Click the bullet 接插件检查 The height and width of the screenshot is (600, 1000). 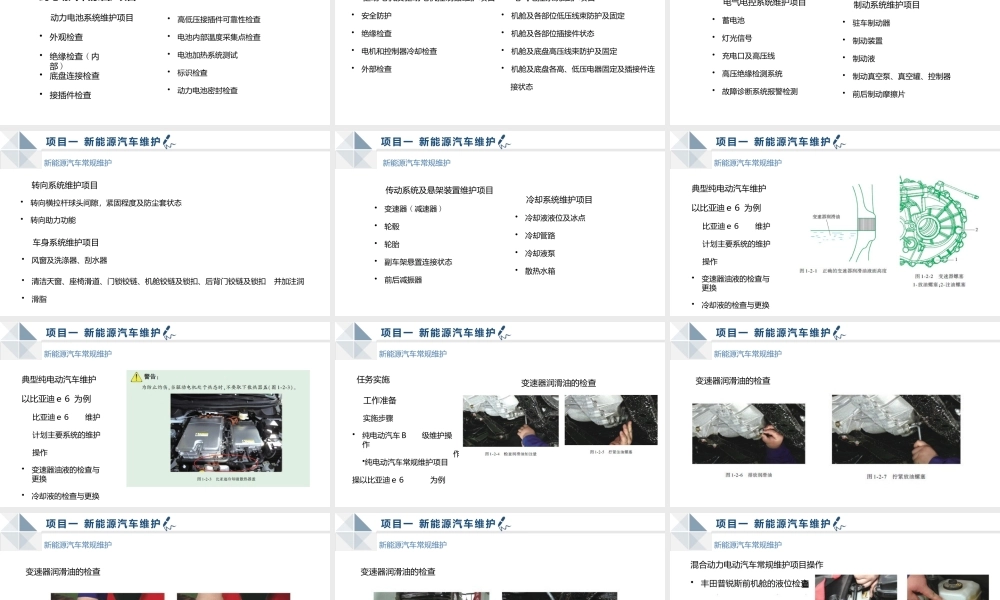(70, 95)
